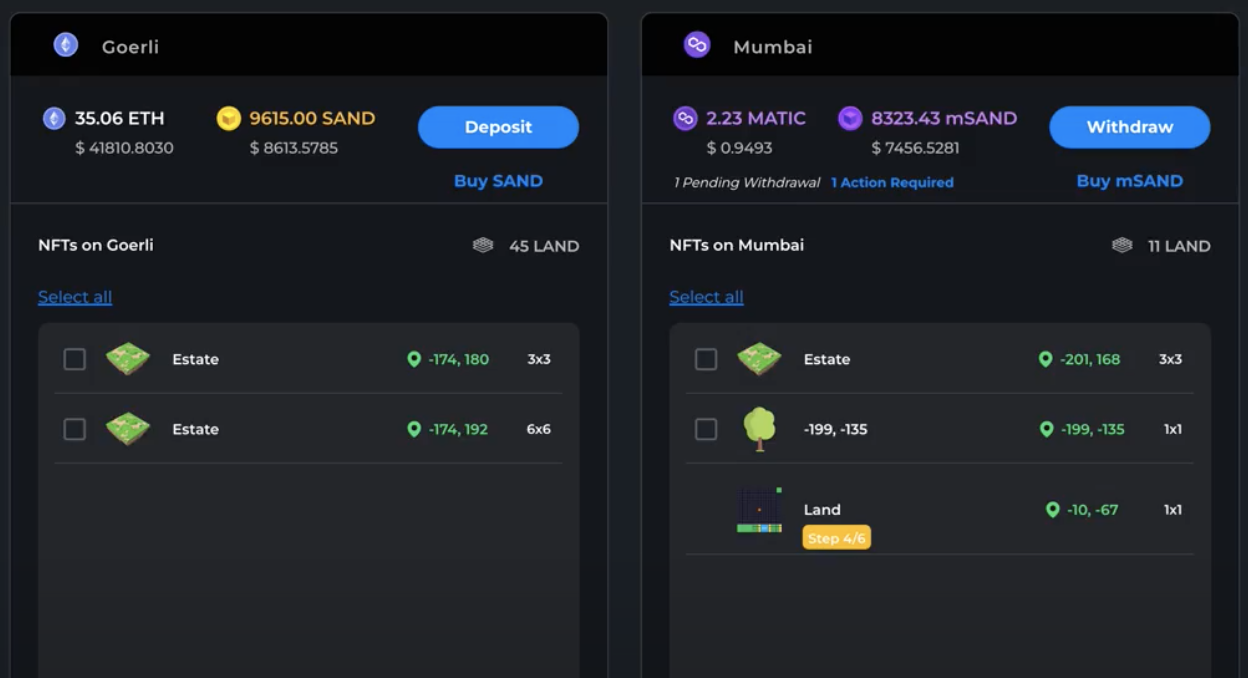The image size is (1248, 678).
Task: Click the tree thumbnail for -199, -135
Action: [759, 429]
